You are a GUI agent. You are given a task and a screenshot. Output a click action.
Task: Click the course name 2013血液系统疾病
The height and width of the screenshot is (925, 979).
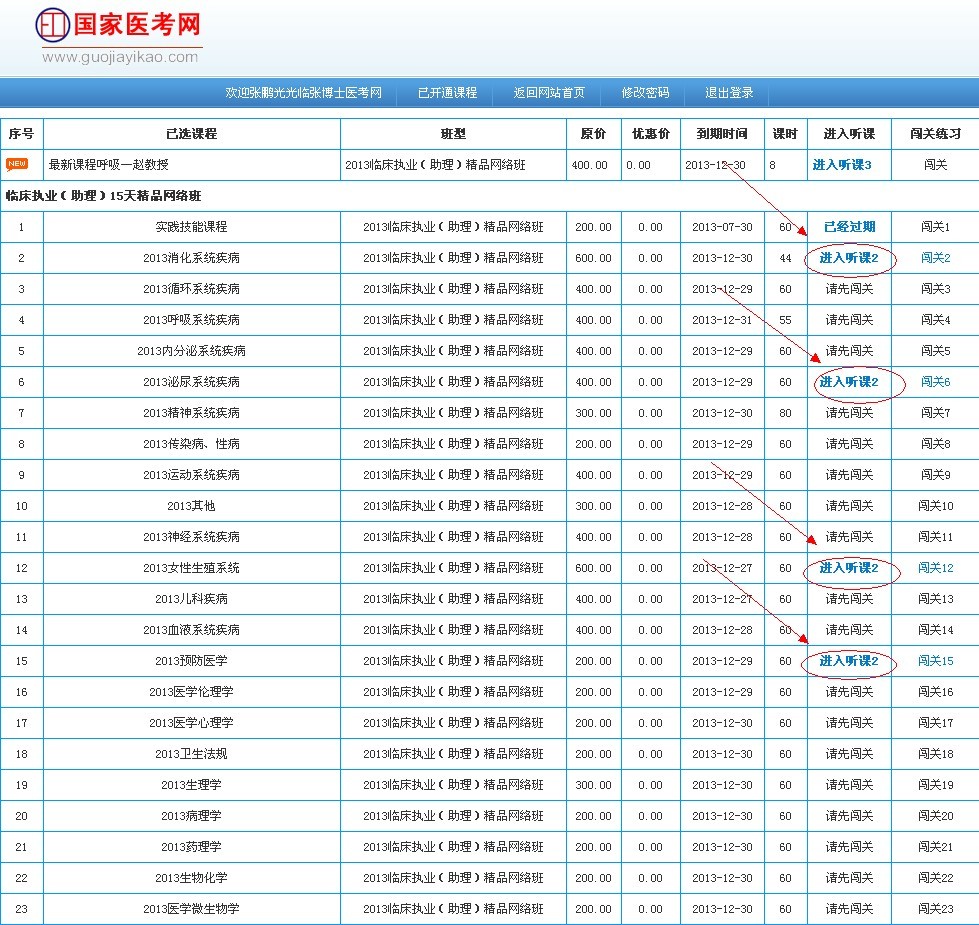pyautogui.click(x=191, y=630)
